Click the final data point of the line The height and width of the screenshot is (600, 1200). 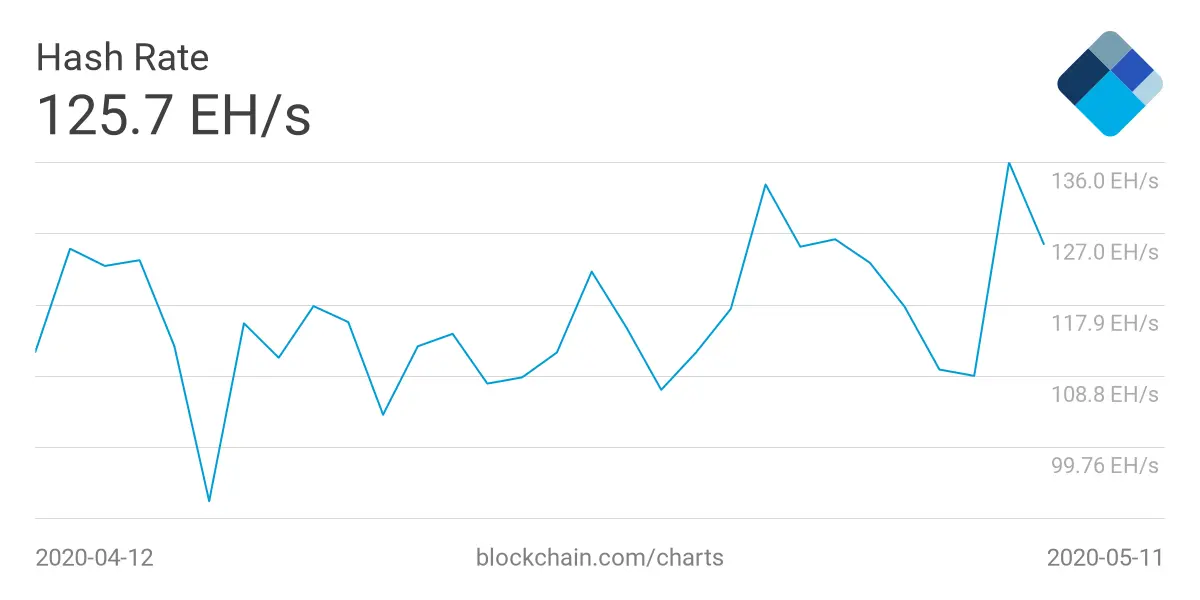point(1043,243)
